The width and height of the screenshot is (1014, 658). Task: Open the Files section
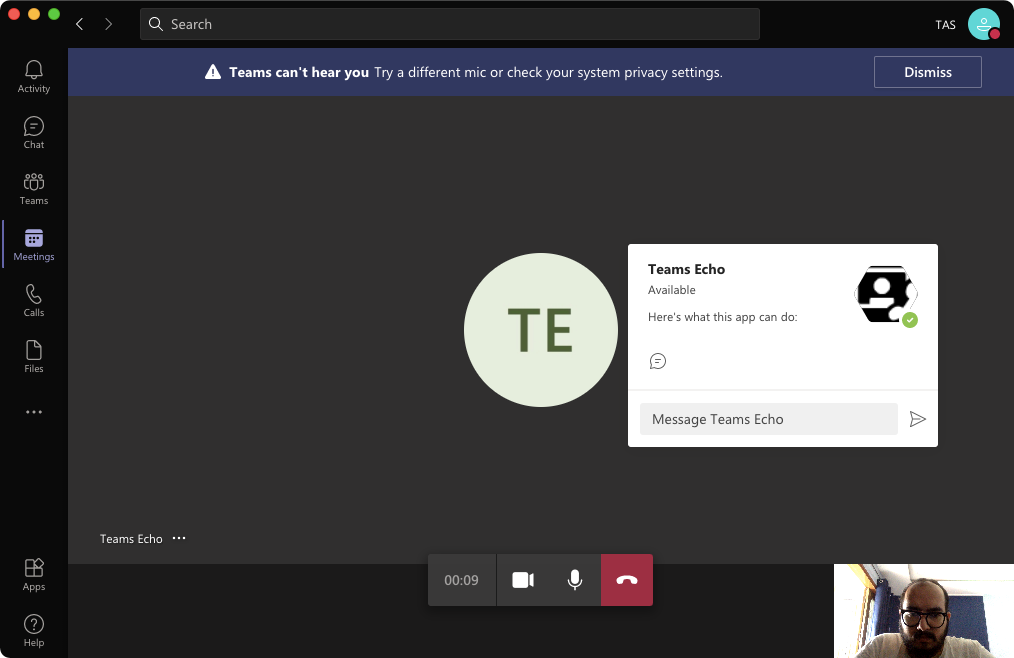[33, 355]
